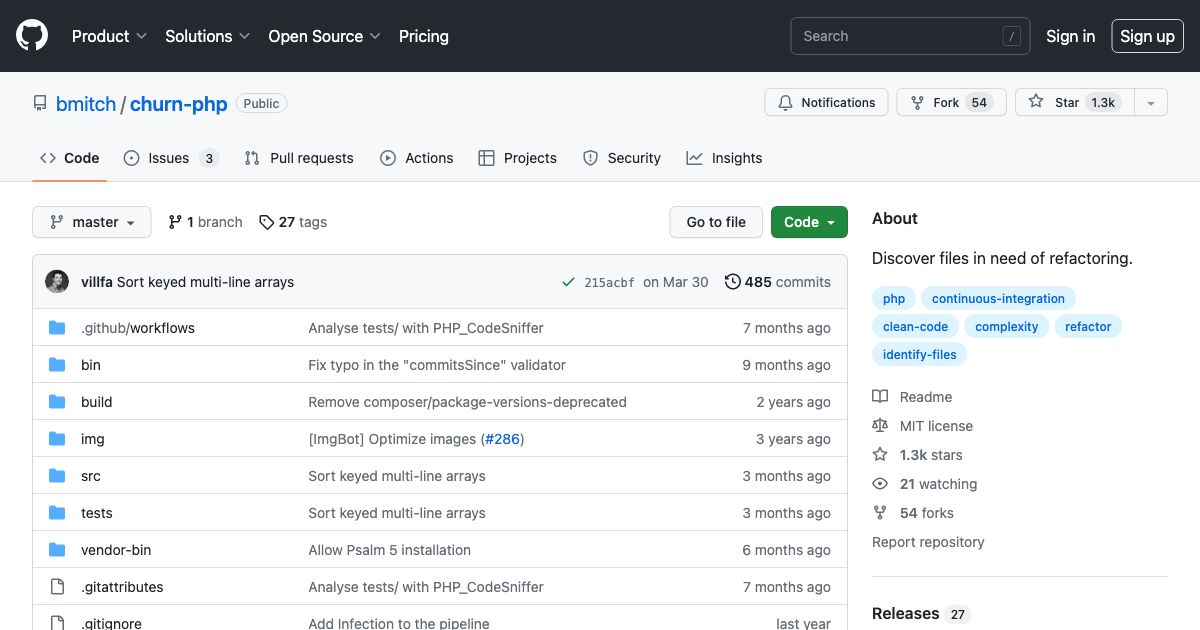Click the repository bookmark icon next to bmitch
The height and width of the screenshot is (630, 1200).
(39, 103)
